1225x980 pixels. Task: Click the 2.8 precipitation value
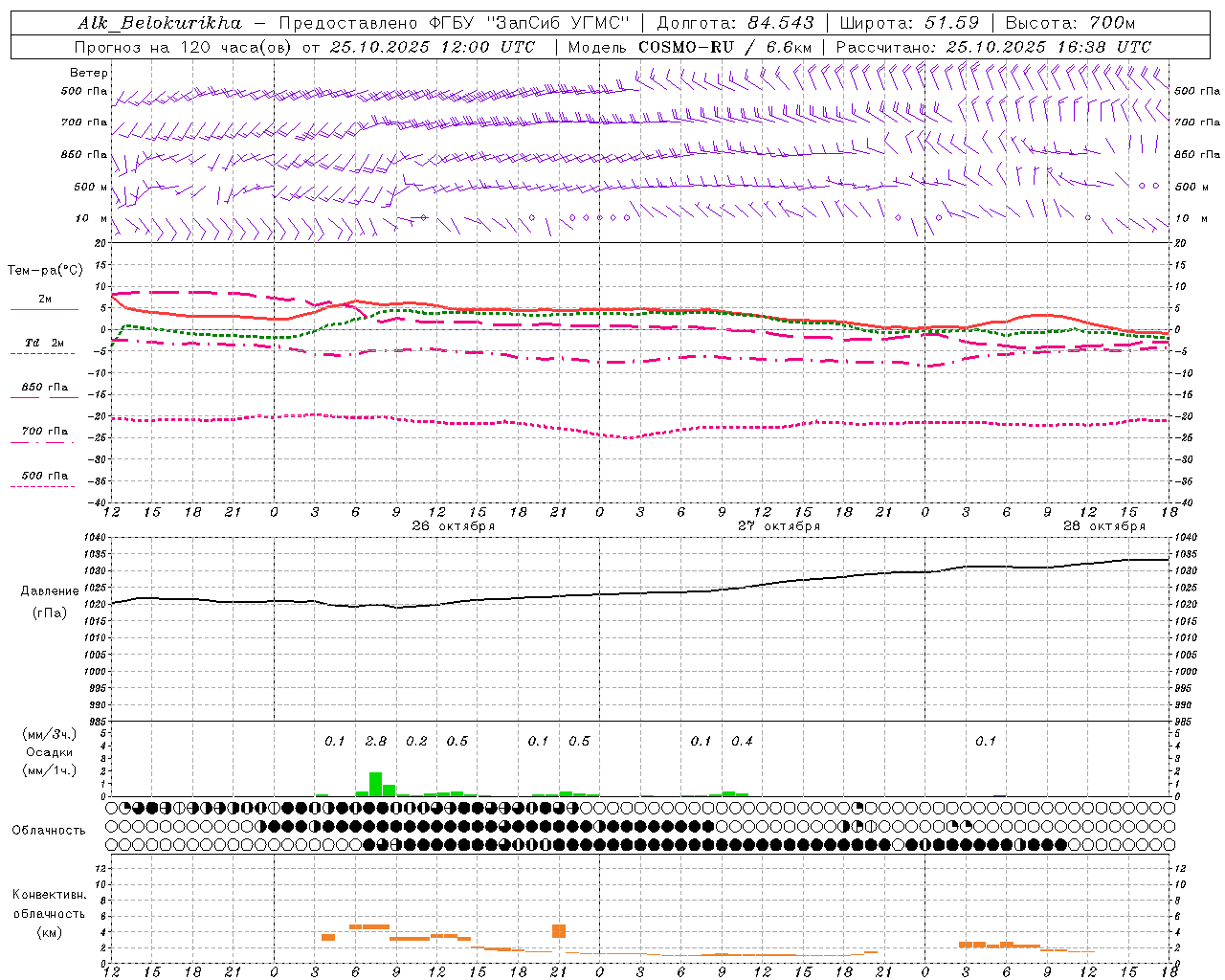[x=376, y=742]
